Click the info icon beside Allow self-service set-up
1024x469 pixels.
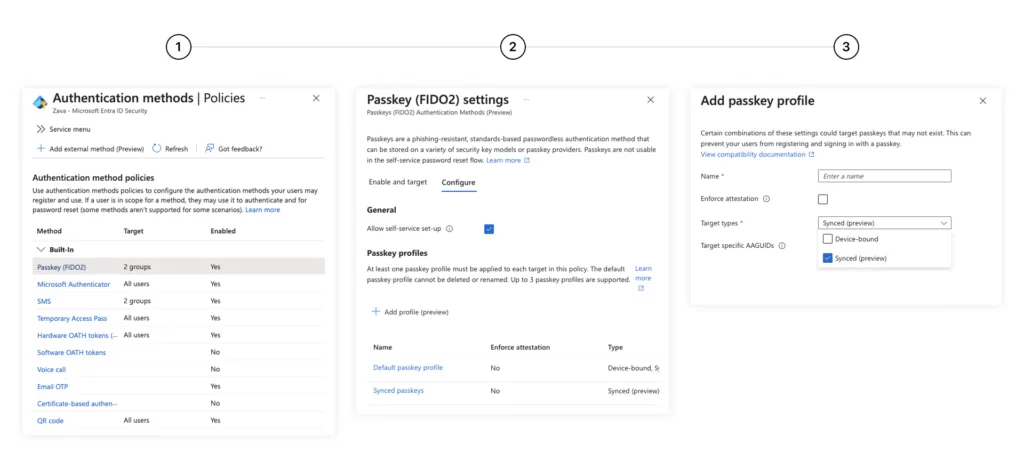tap(449, 229)
